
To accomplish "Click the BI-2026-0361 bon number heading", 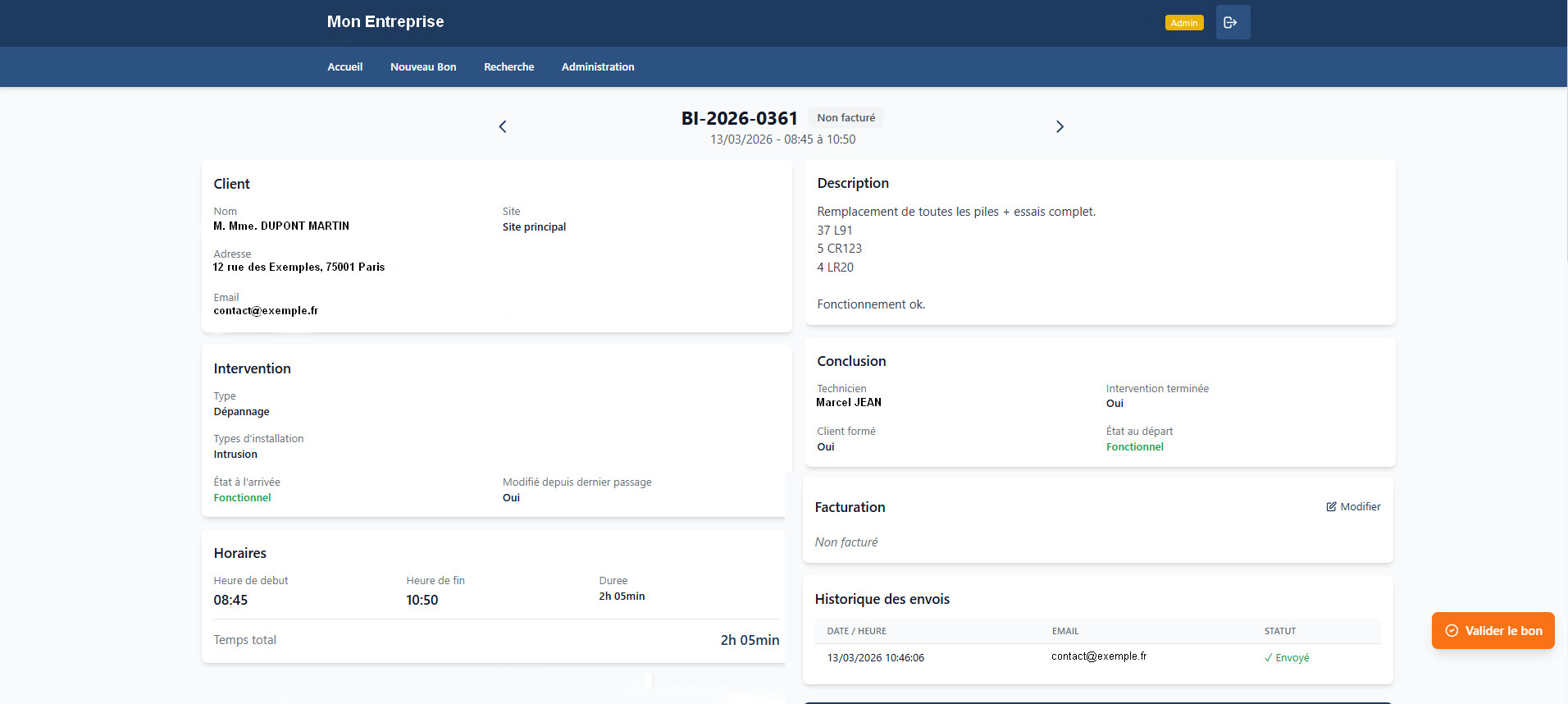I will [x=739, y=119].
